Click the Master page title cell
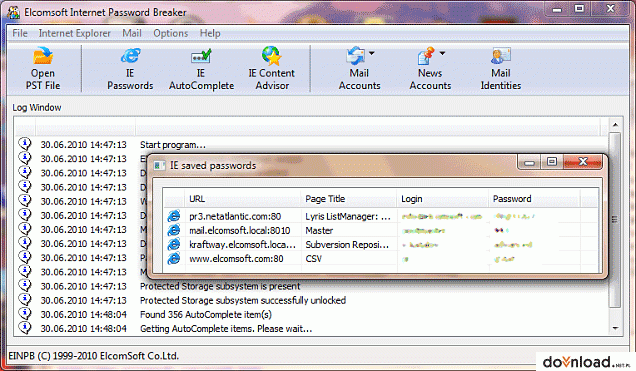 [x=319, y=230]
